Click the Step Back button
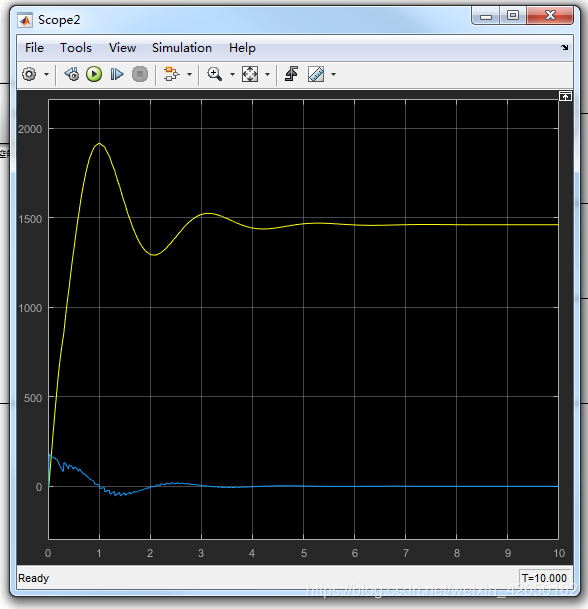Screen dimensions: 588x609 pyautogui.click(x=72, y=74)
